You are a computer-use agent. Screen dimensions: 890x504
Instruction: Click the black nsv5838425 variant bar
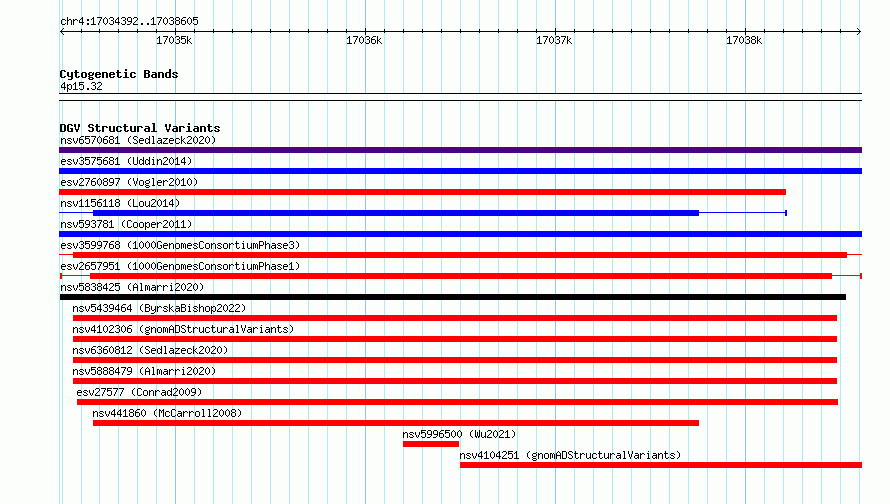453,297
